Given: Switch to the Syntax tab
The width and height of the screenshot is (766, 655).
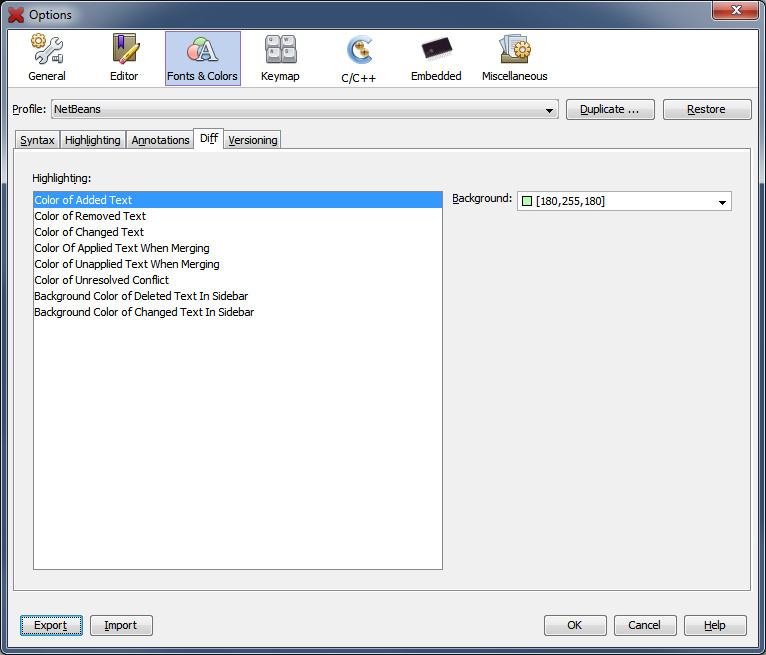Looking at the screenshot, I should (x=37, y=140).
